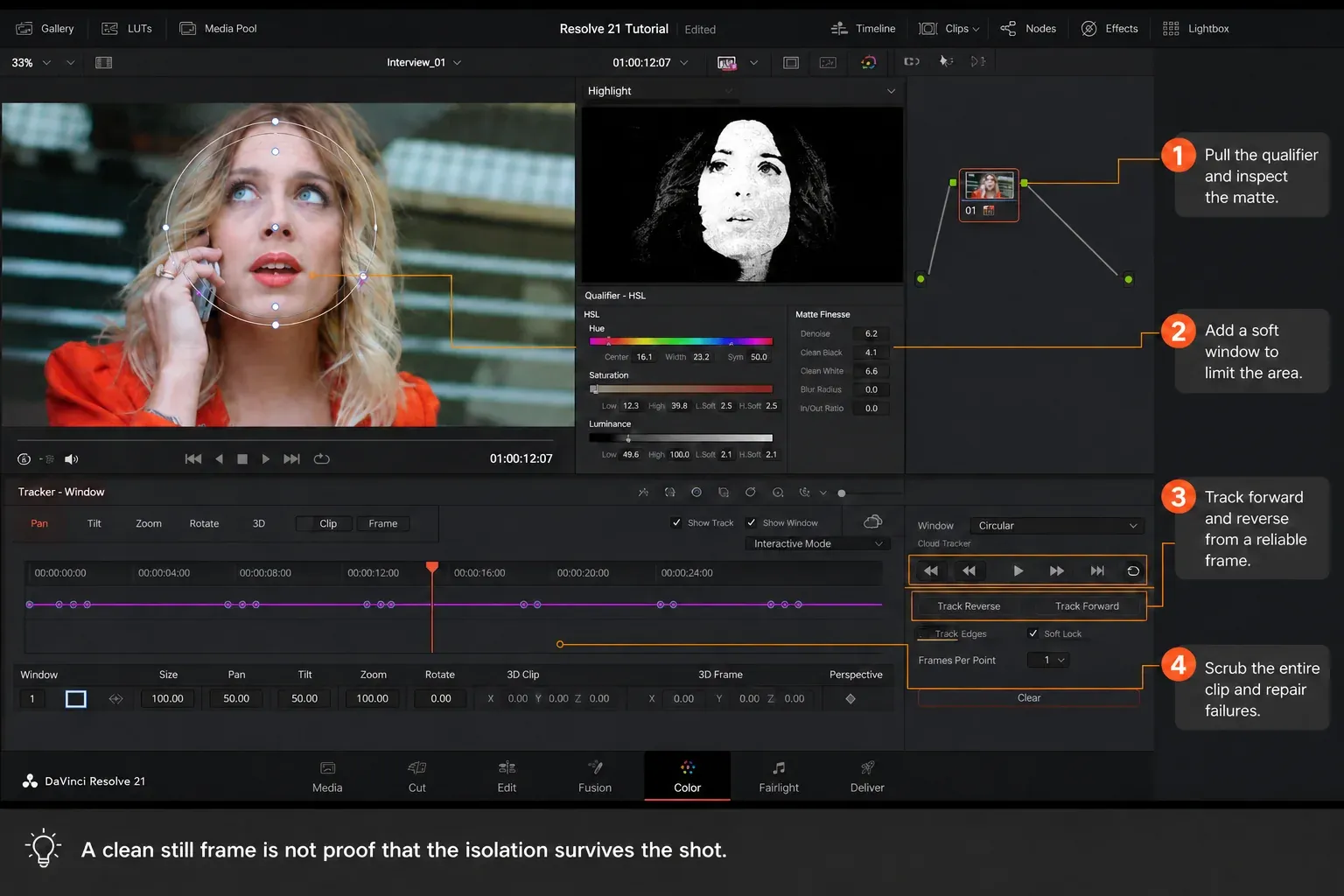Image resolution: width=1344 pixels, height=896 pixels.
Task: Open the Nodes editor
Action: coord(1028,29)
